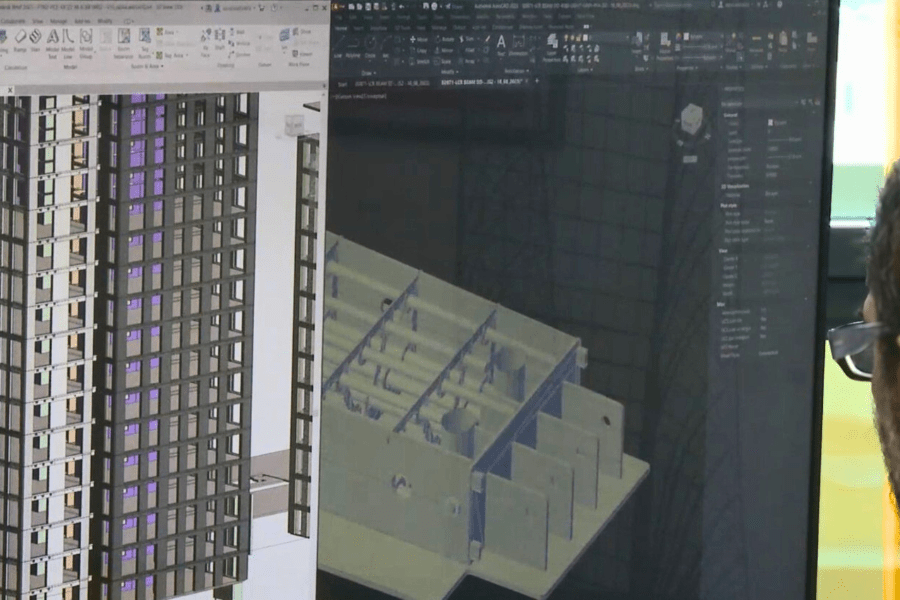Select the Room Separator tool
This screenshot has width=900, height=600.
[124, 42]
